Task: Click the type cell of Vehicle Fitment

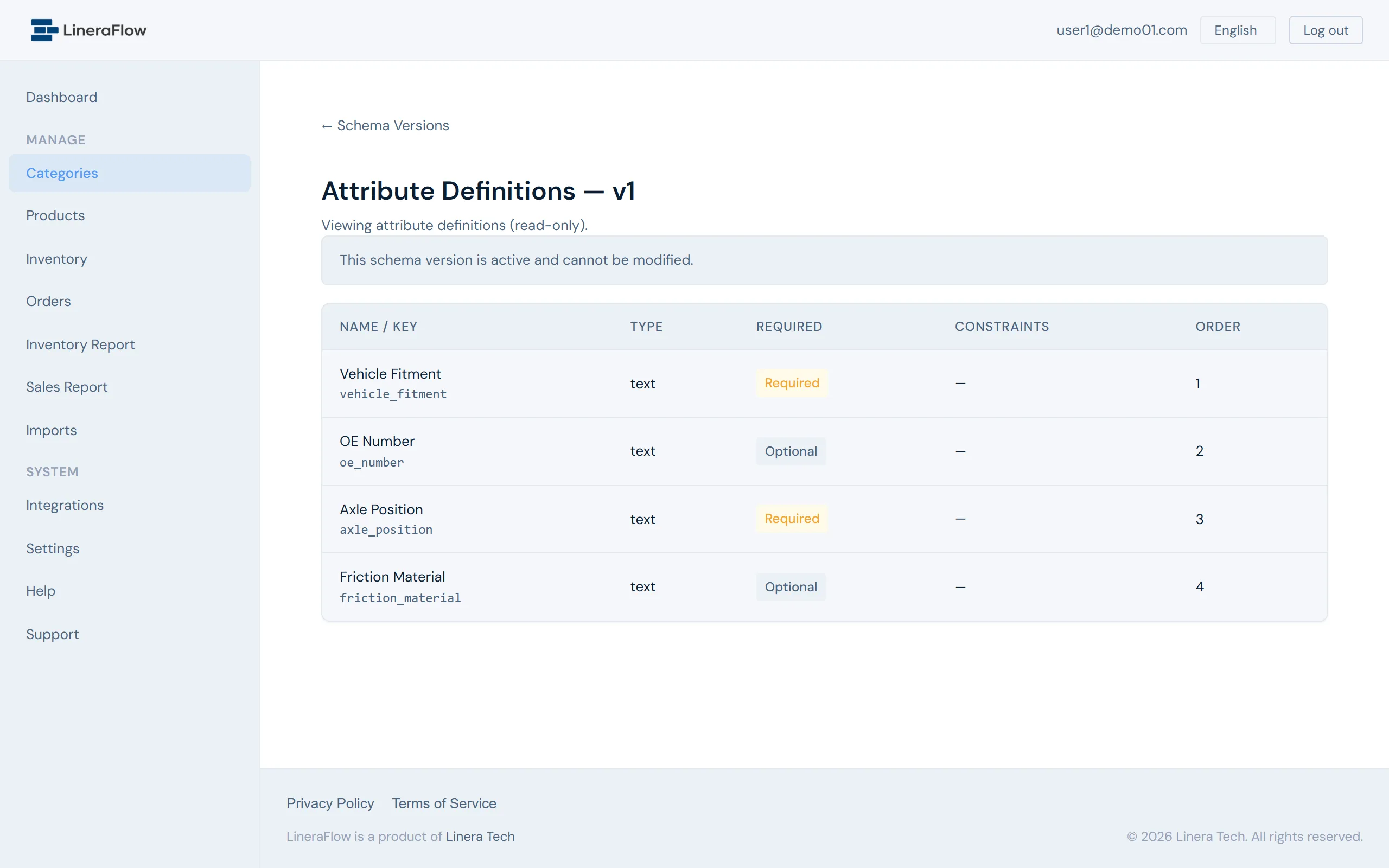Action: (x=642, y=384)
